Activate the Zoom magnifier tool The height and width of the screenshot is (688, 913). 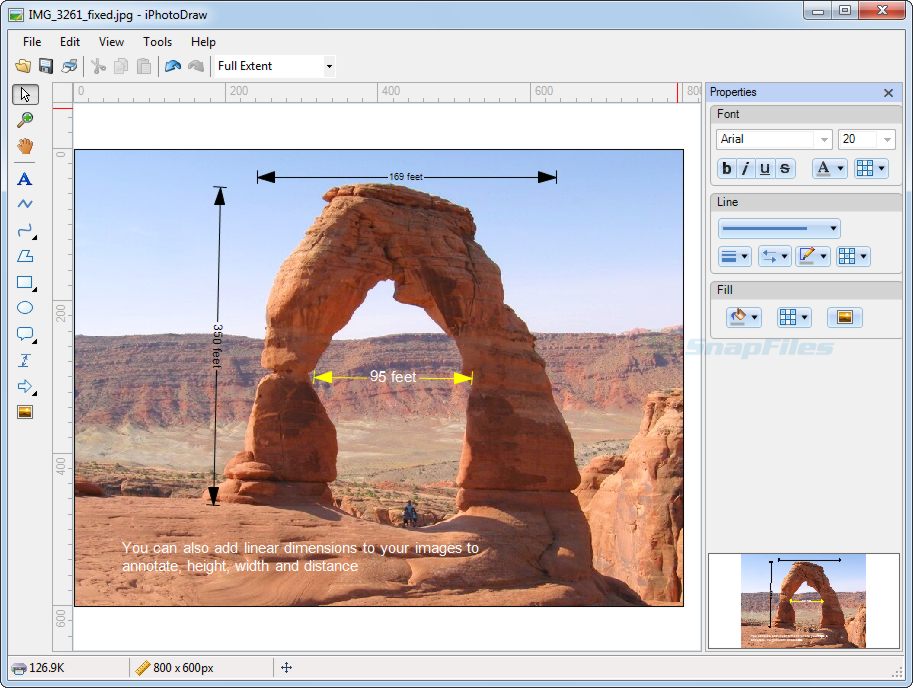(x=25, y=120)
